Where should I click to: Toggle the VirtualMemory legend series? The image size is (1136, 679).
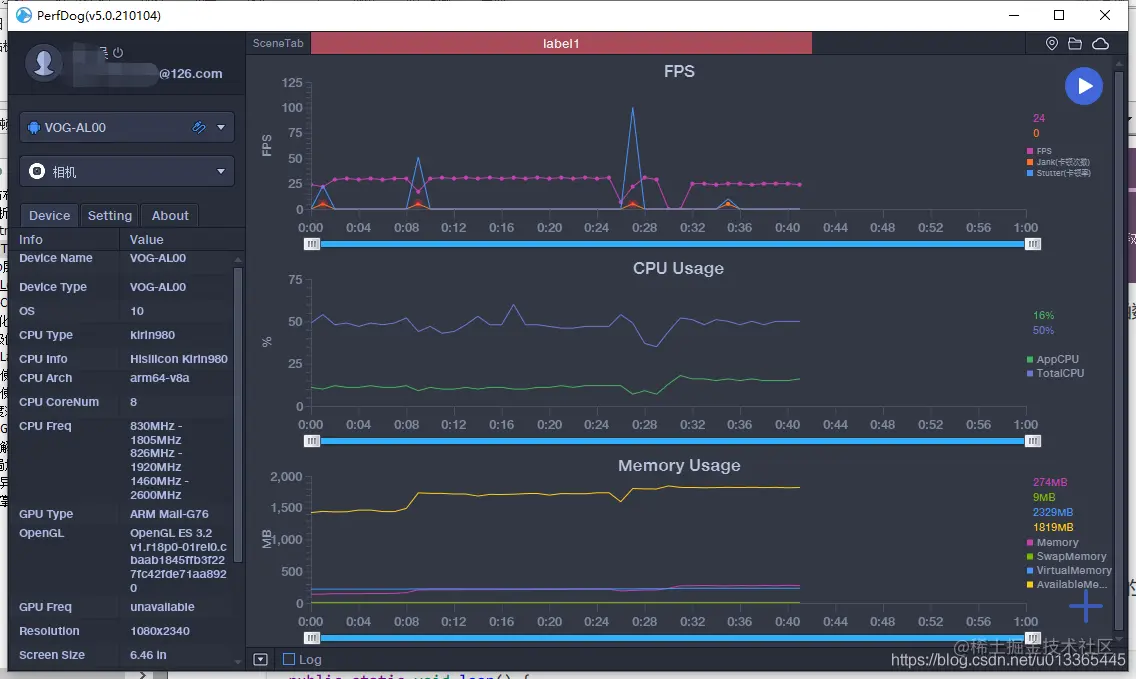point(1069,570)
